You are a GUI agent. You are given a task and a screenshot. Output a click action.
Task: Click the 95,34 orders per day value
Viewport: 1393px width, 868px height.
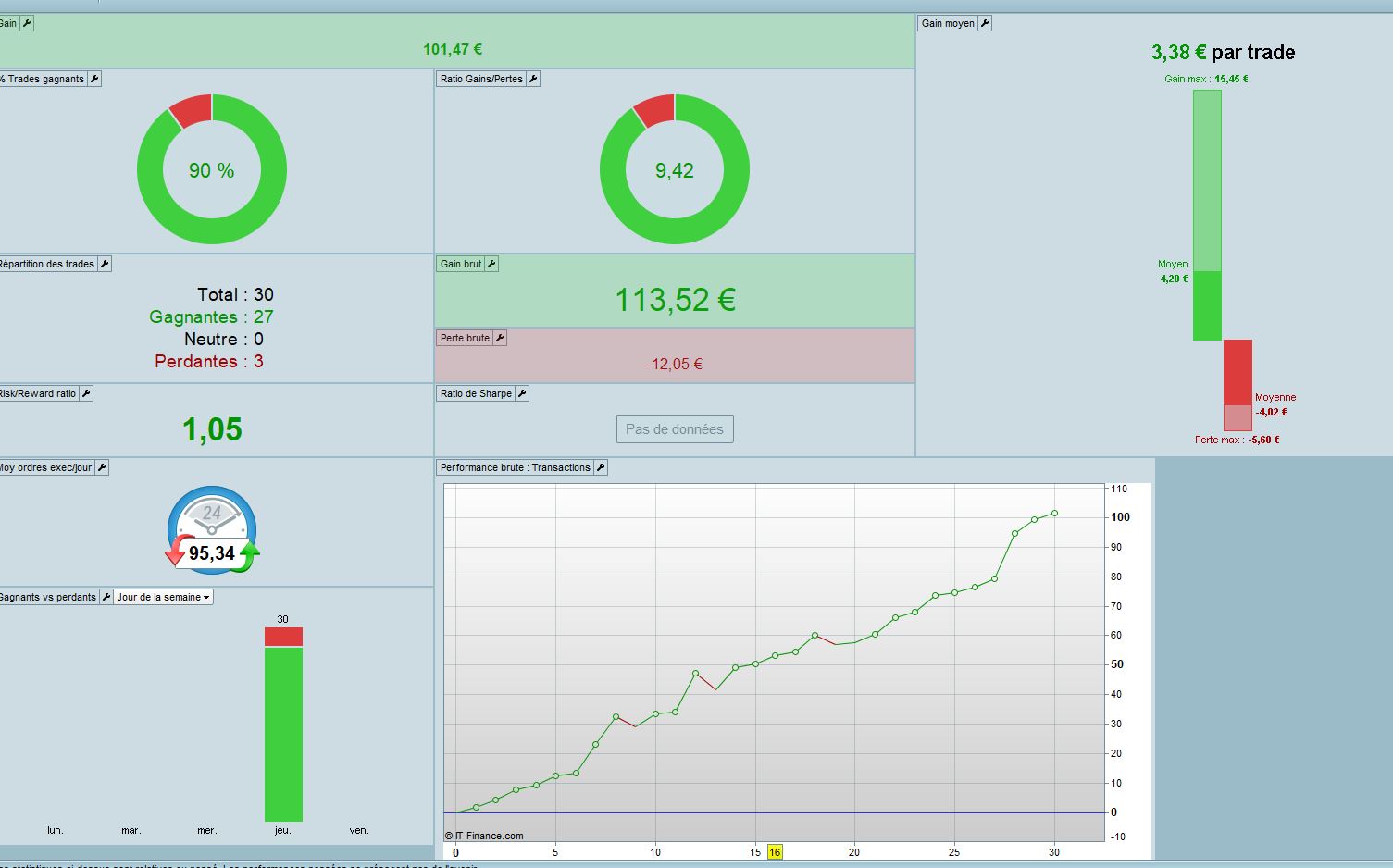click(212, 553)
